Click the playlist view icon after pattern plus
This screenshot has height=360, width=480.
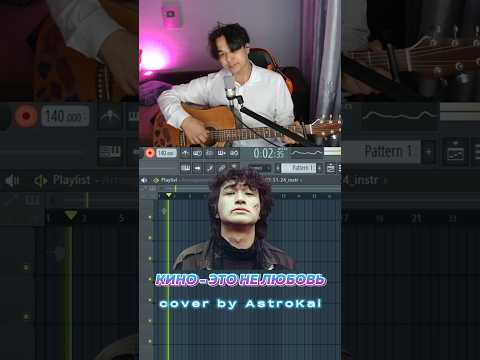(x=331, y=168)
